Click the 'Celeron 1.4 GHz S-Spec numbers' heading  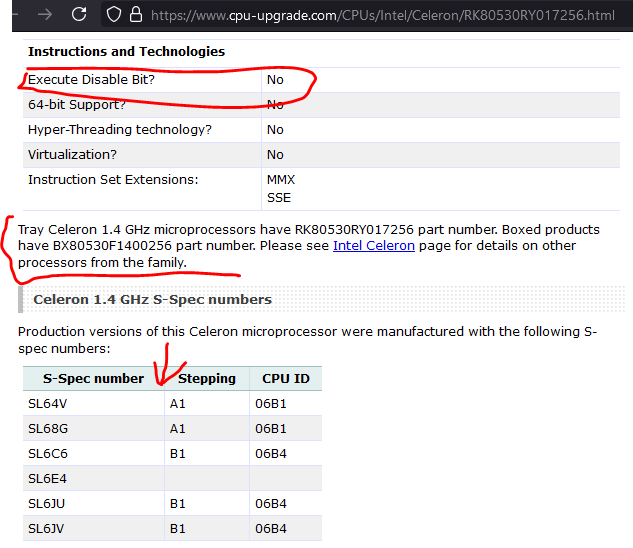click(153, 300)
